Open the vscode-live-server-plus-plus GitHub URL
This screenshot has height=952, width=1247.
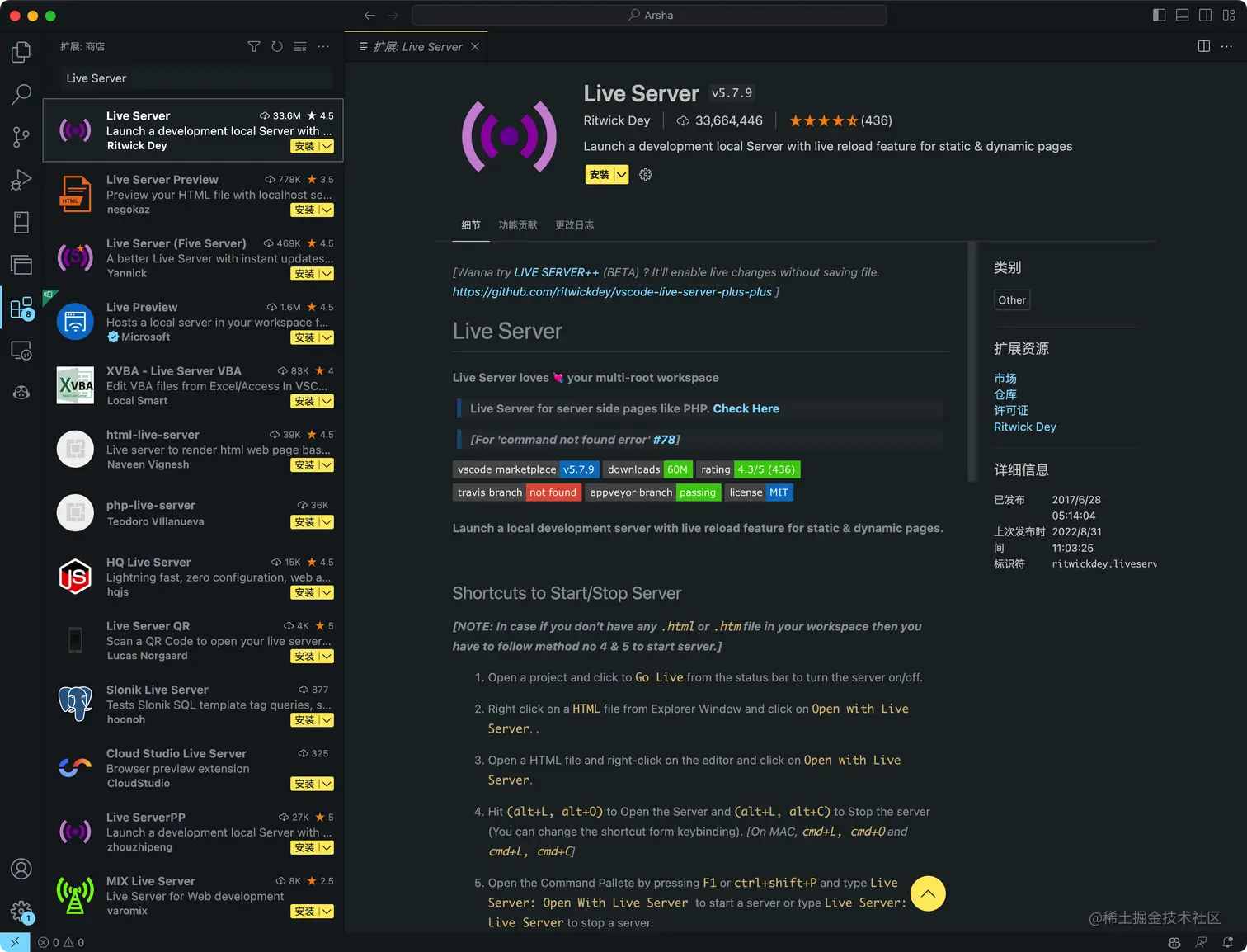tap(612, 292)
